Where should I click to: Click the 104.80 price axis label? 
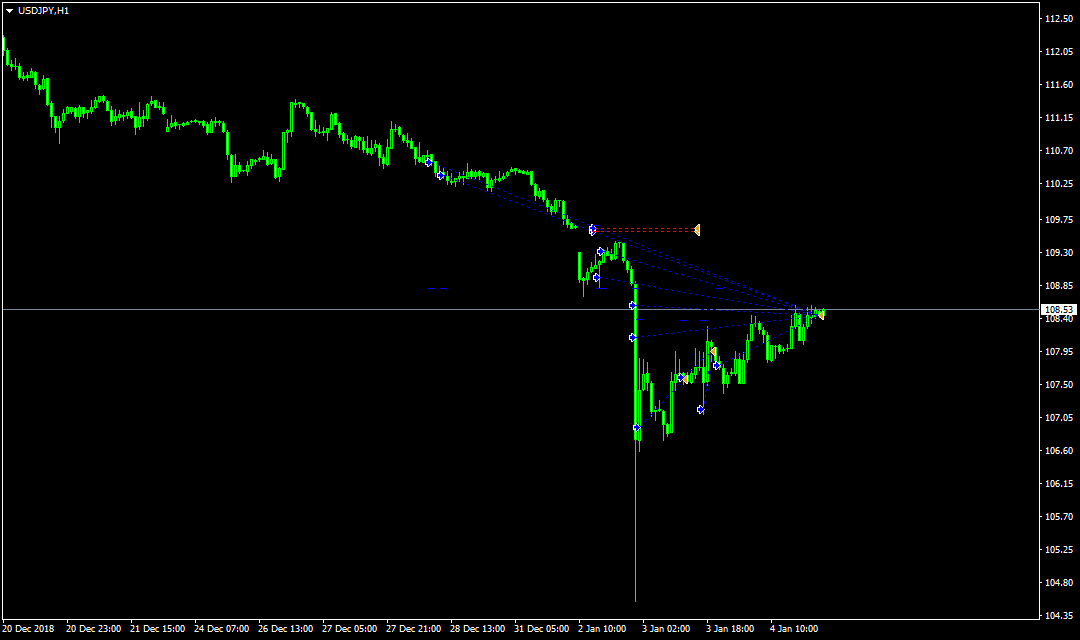1059,583
